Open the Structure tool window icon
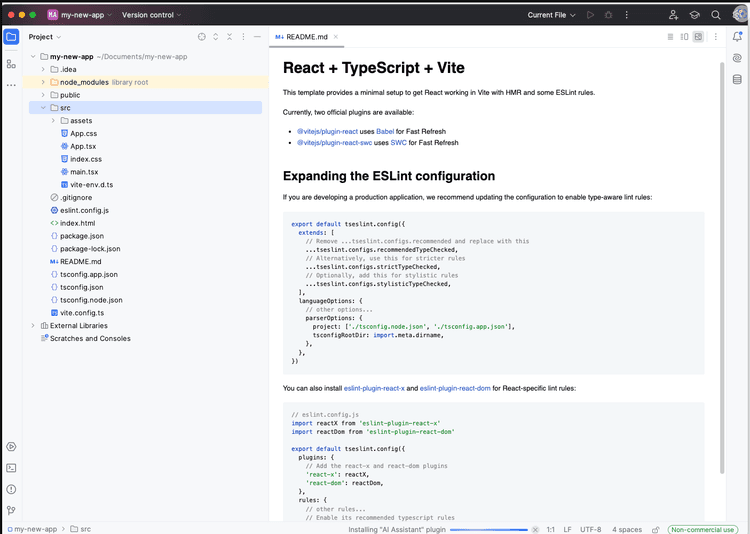 (x=11, y=63)
